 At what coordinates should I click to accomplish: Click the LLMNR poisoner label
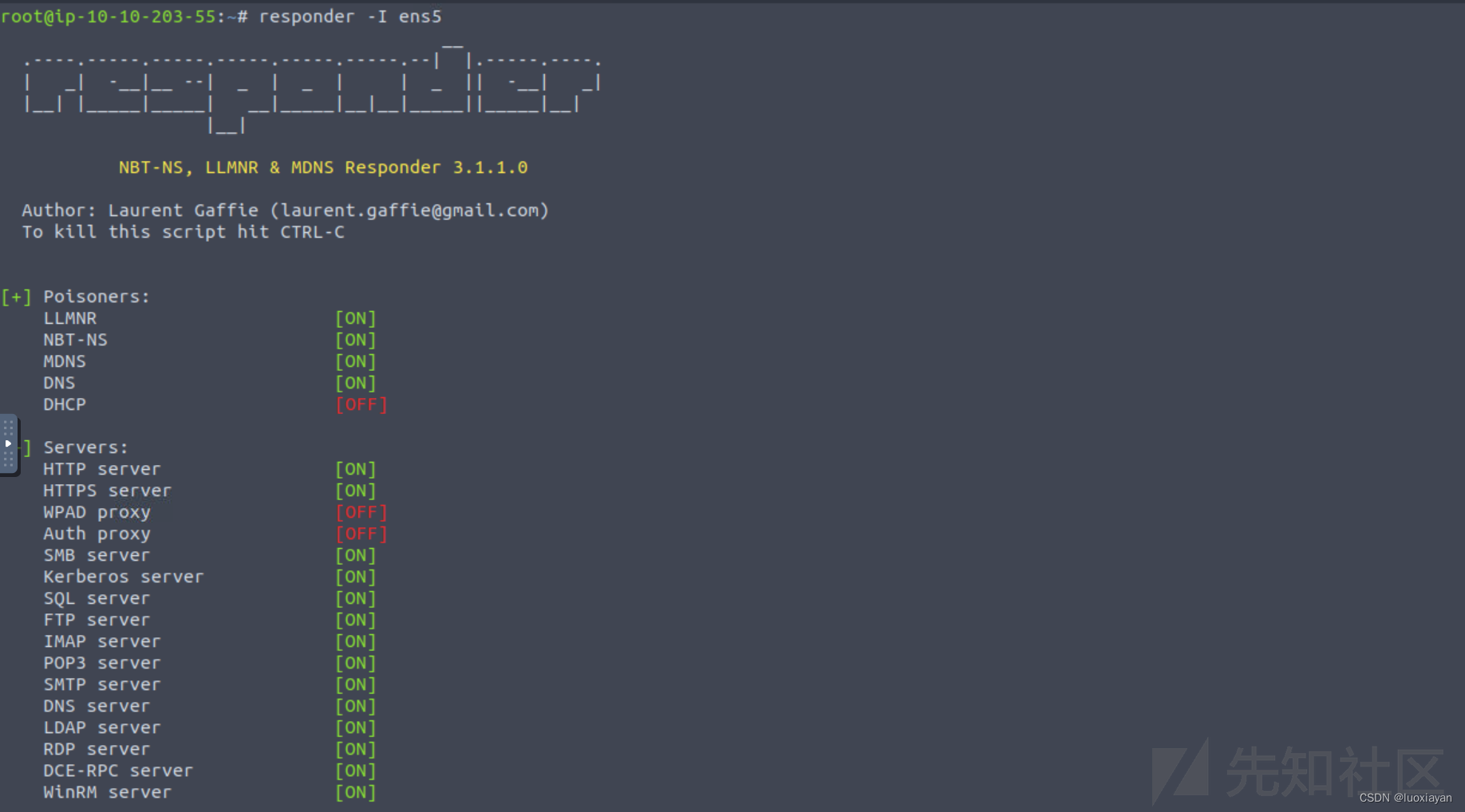70,318
